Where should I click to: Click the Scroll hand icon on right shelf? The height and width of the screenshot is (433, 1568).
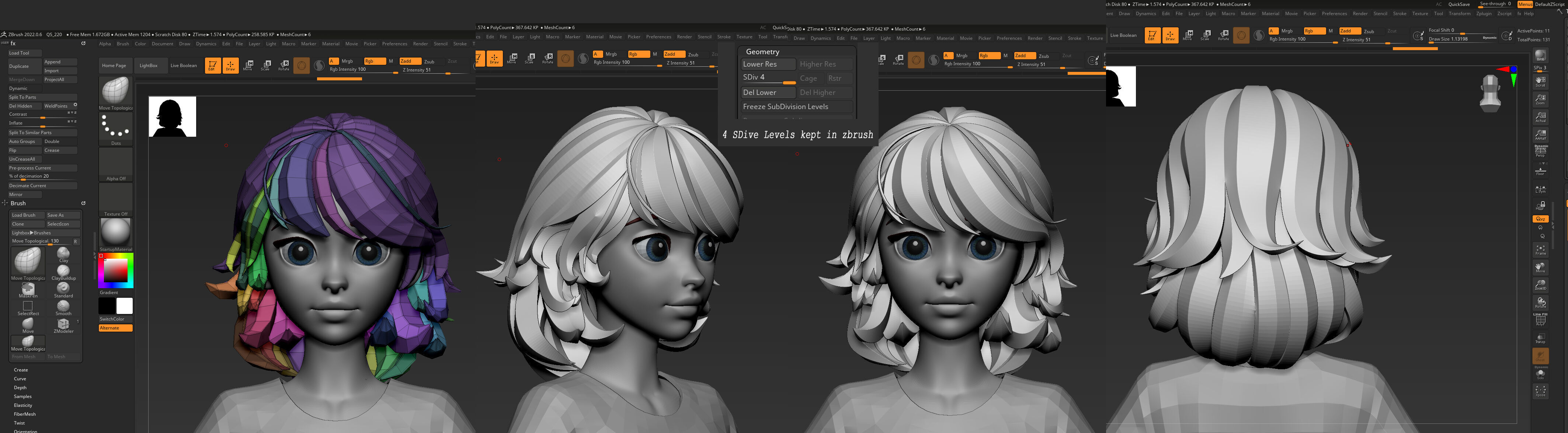tap(1540, 81)
